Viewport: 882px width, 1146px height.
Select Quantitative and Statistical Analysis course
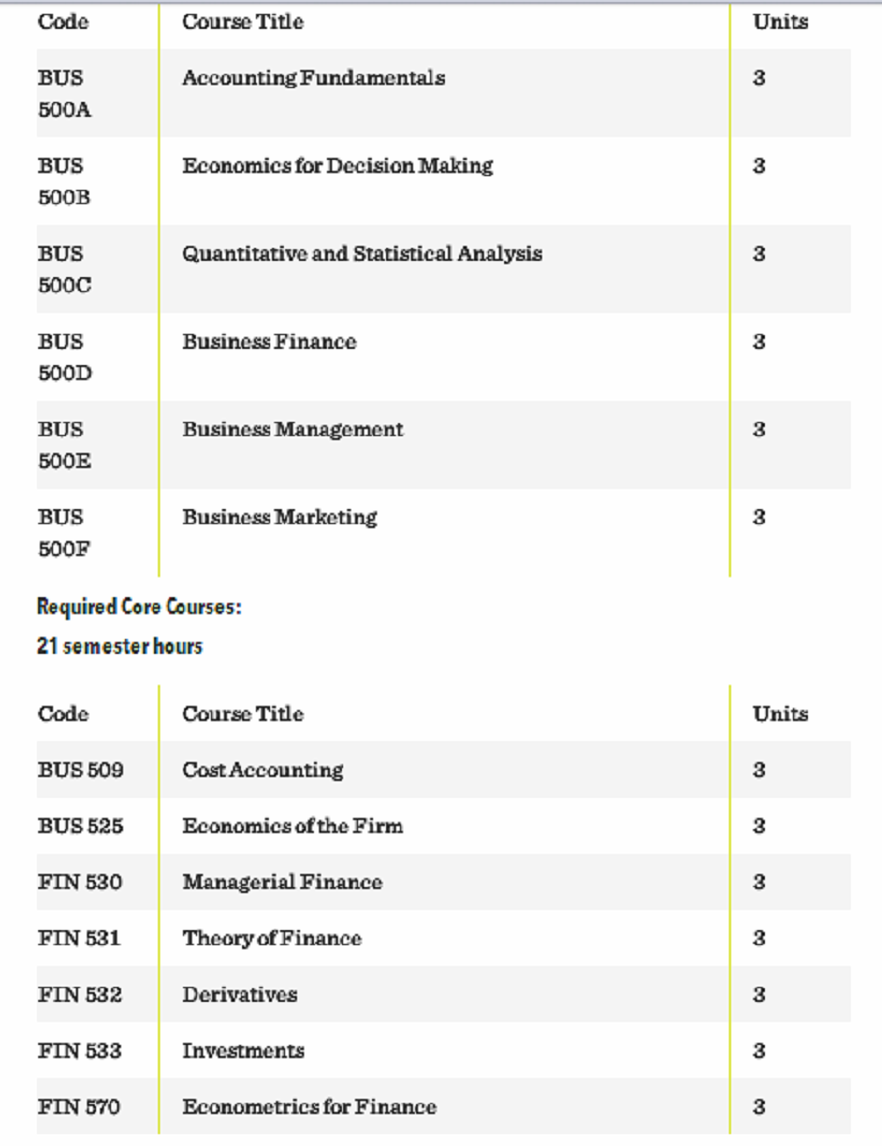(361, 254)
